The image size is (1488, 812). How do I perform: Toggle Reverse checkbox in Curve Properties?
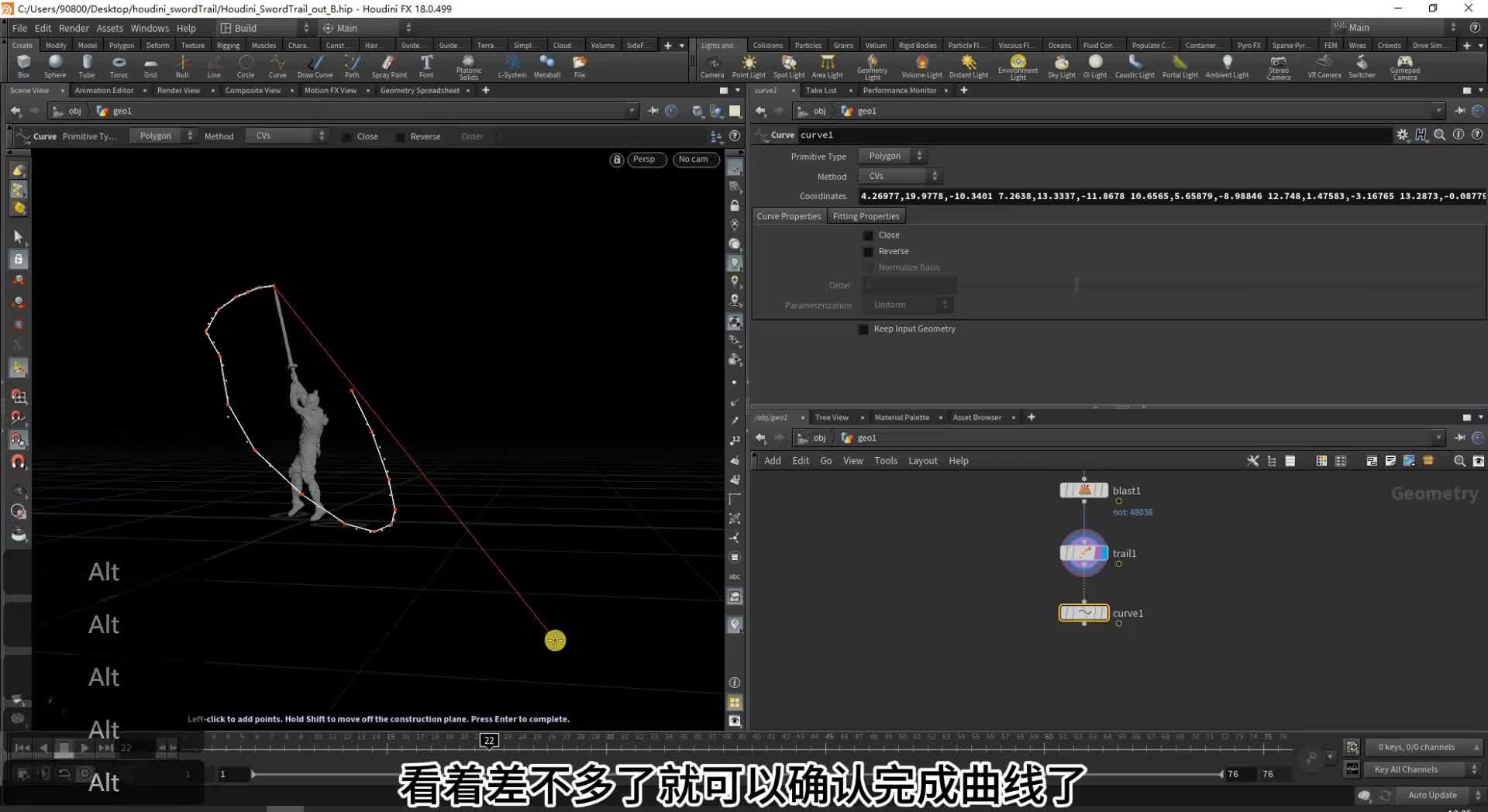[868, 251]
